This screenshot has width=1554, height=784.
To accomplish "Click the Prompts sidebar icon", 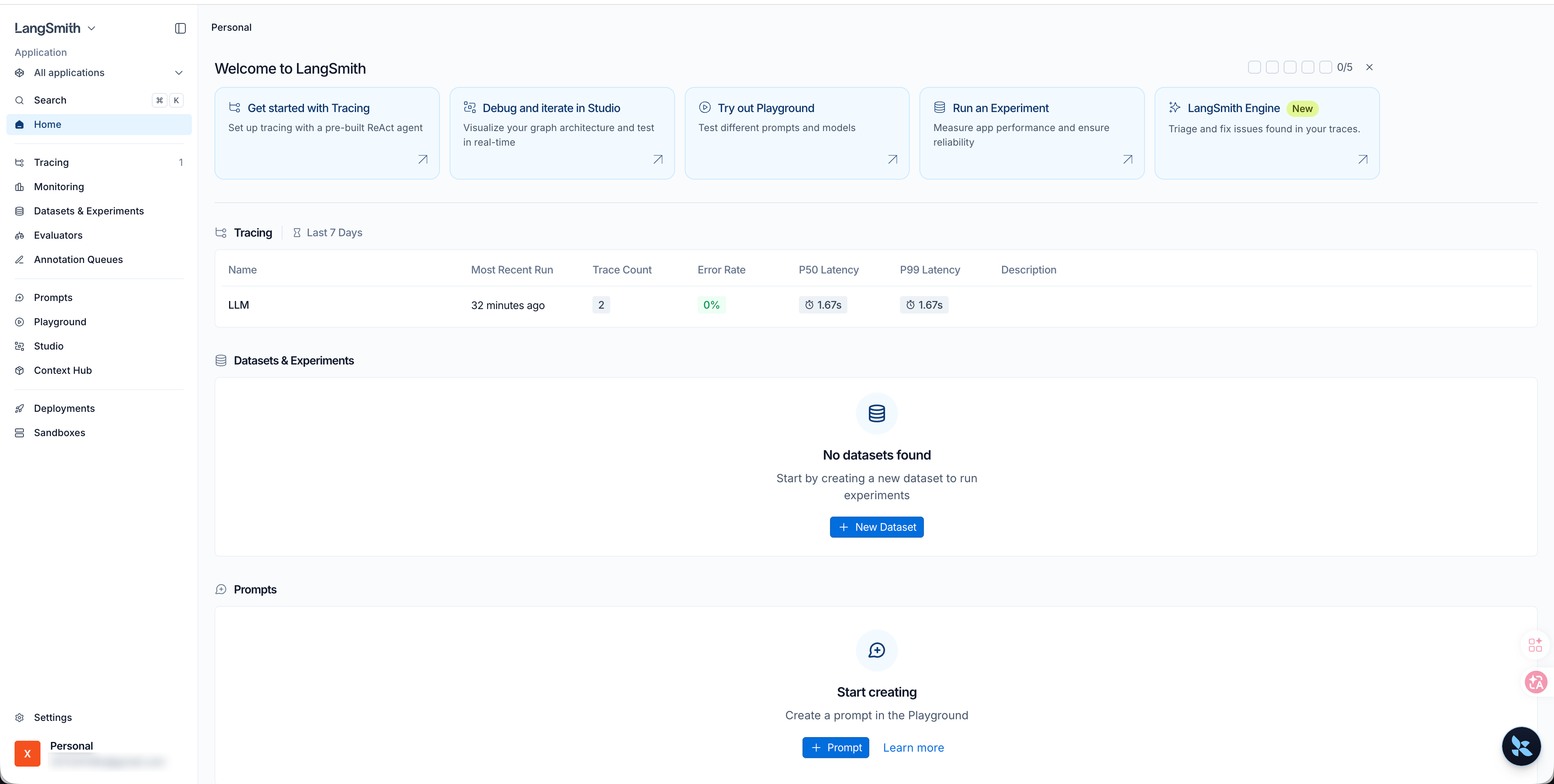I will tap(19, 297).
